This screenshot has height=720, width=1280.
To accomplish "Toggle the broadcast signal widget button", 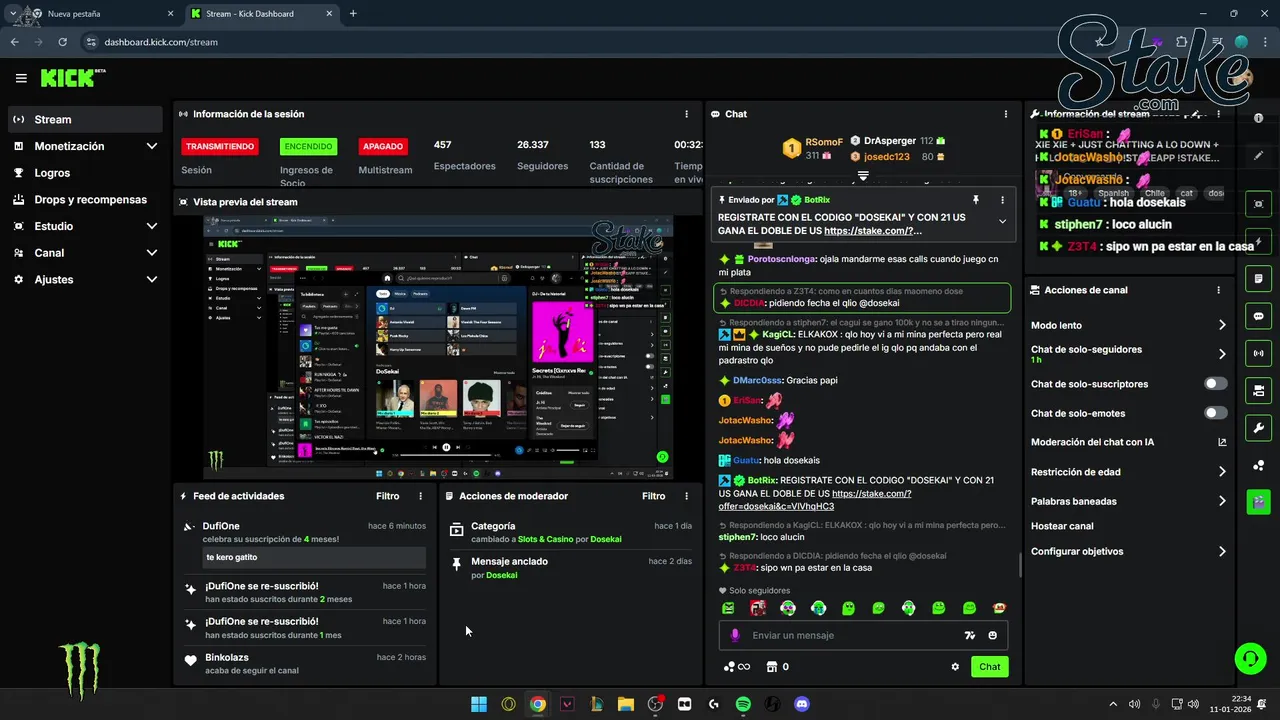I will (x=1258, y=353).
